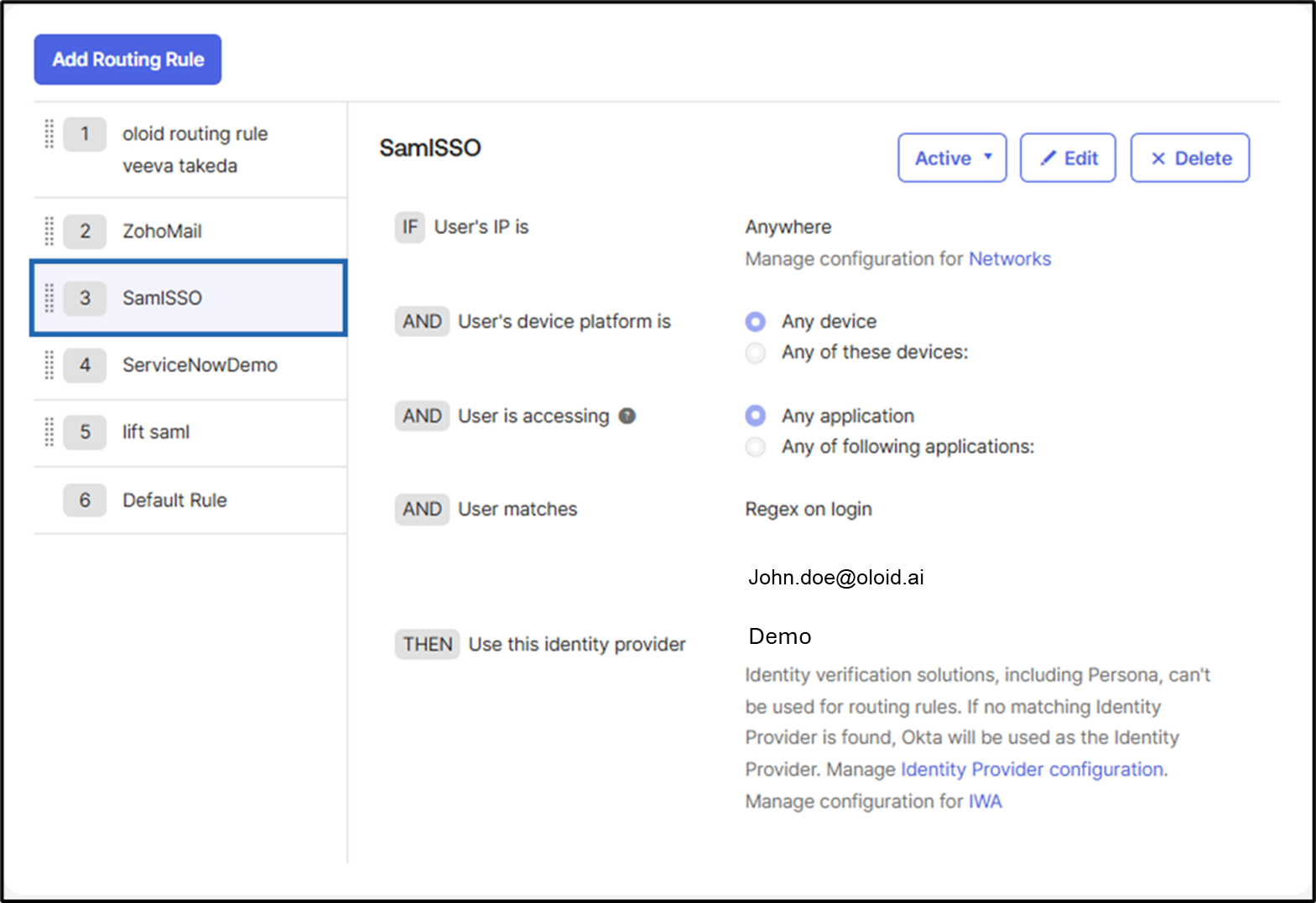Click the number 2 badge for ZohoMail
Image resolution: width=1316 pixels, height=903 pixels.
point(85,231)
